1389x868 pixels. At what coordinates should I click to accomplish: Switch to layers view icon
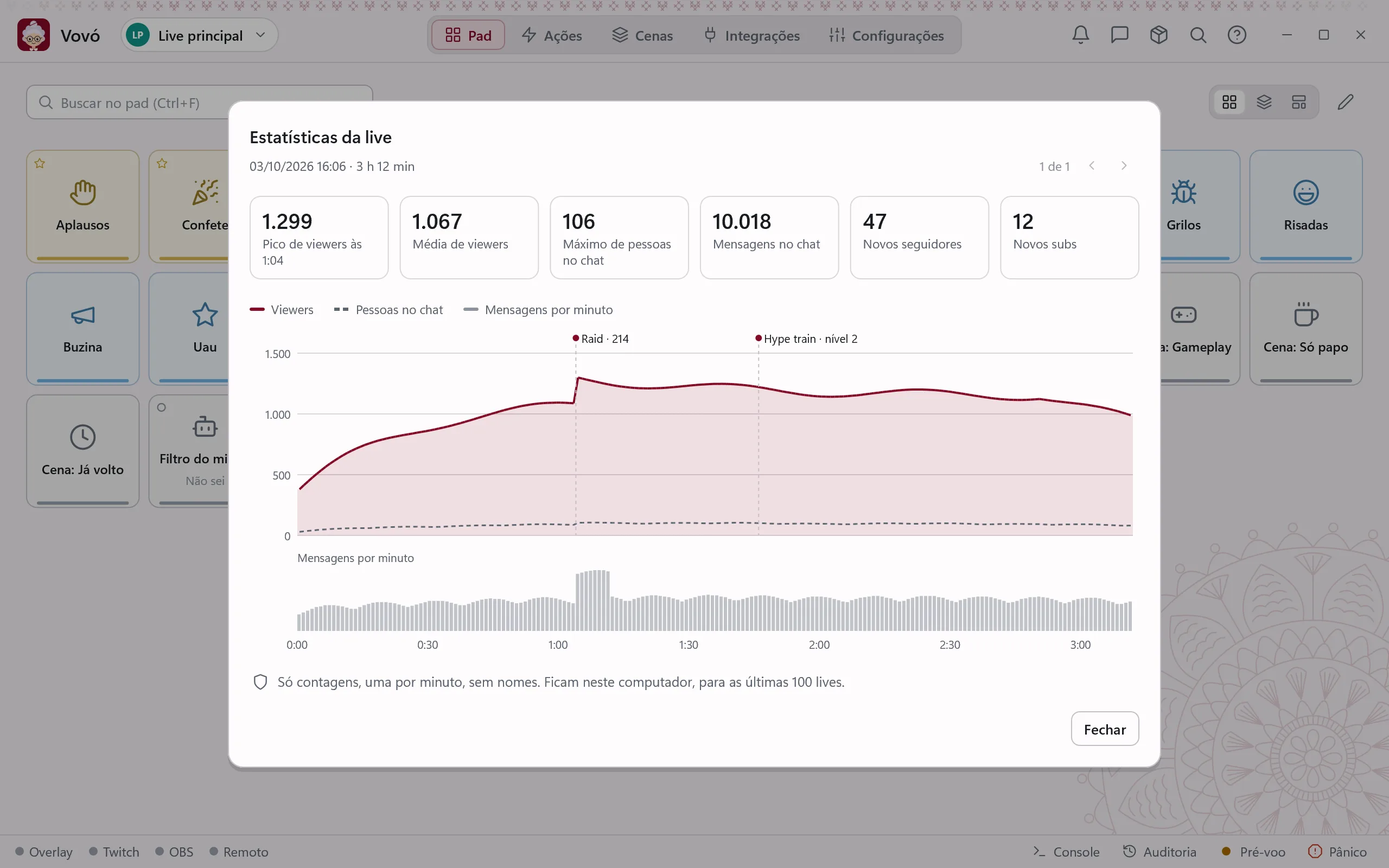(1264, 102)
